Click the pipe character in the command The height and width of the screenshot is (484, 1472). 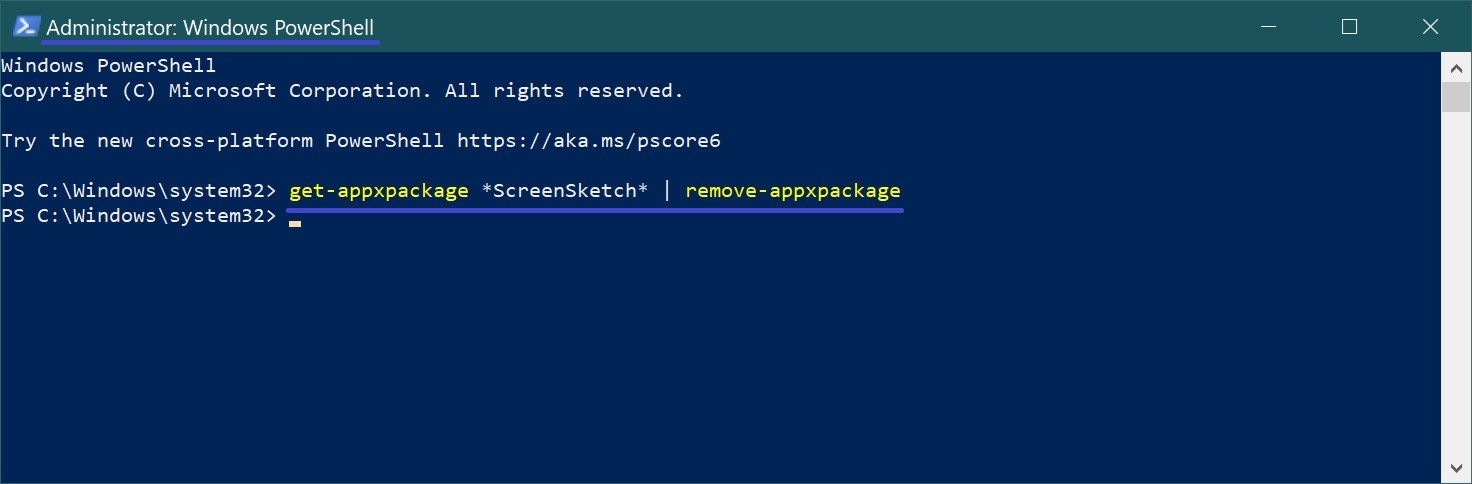click(667, 191)
